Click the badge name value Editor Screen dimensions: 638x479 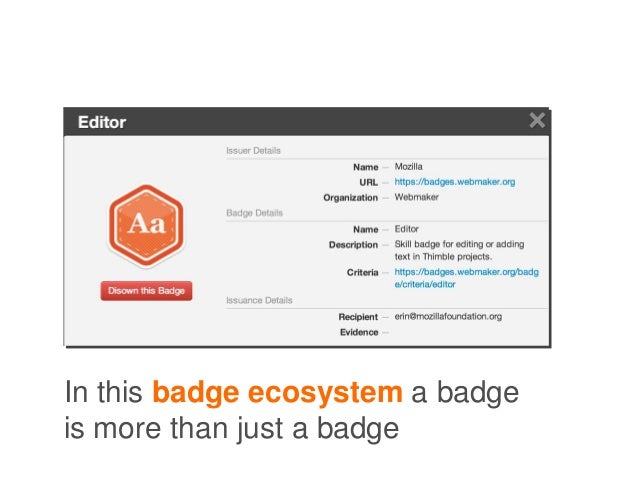[406, 229]
